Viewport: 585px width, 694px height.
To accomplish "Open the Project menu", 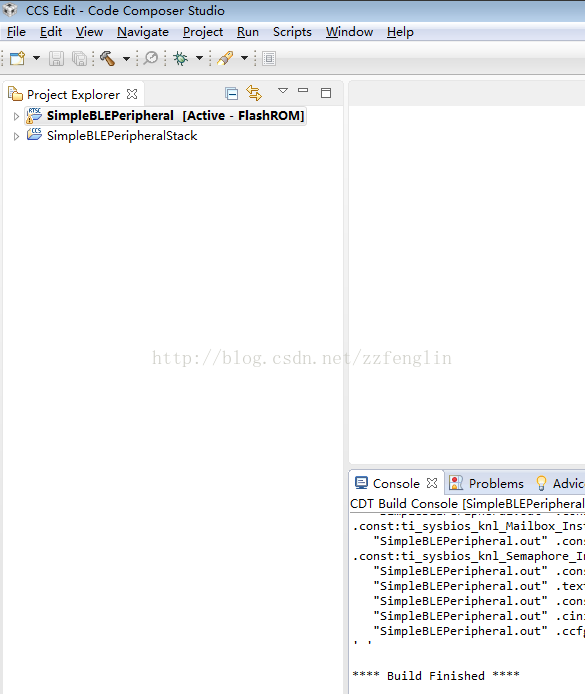I will [x=203, y=32].
